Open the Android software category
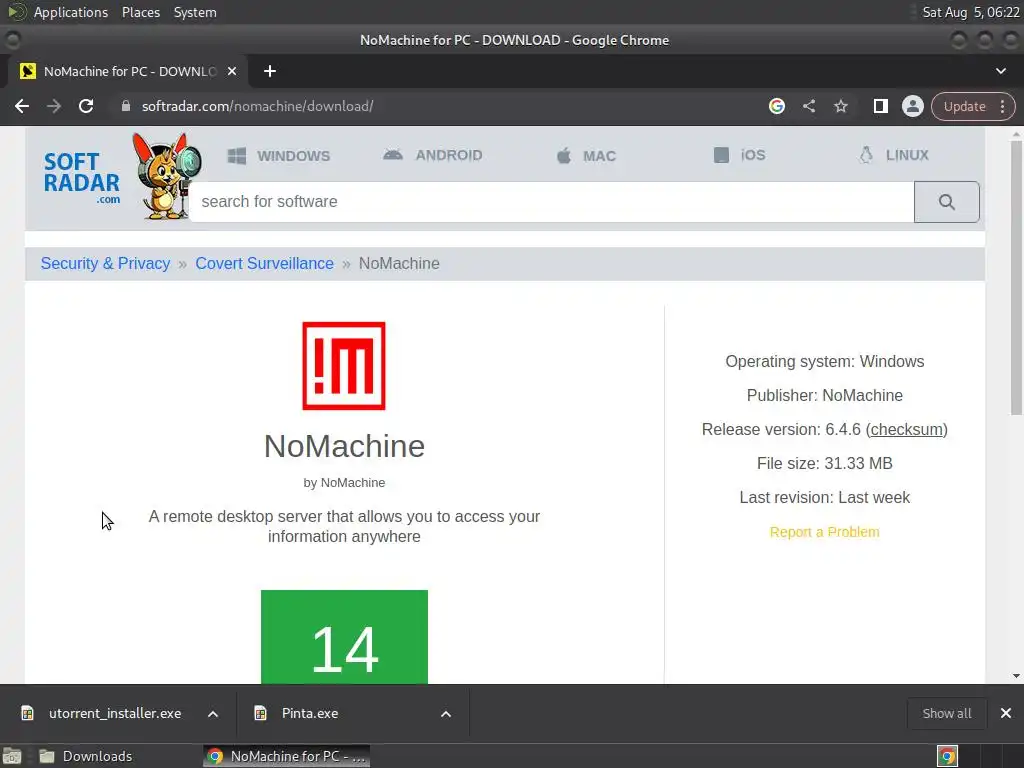This screenshot has height=768, width=1024. [433, 155]
